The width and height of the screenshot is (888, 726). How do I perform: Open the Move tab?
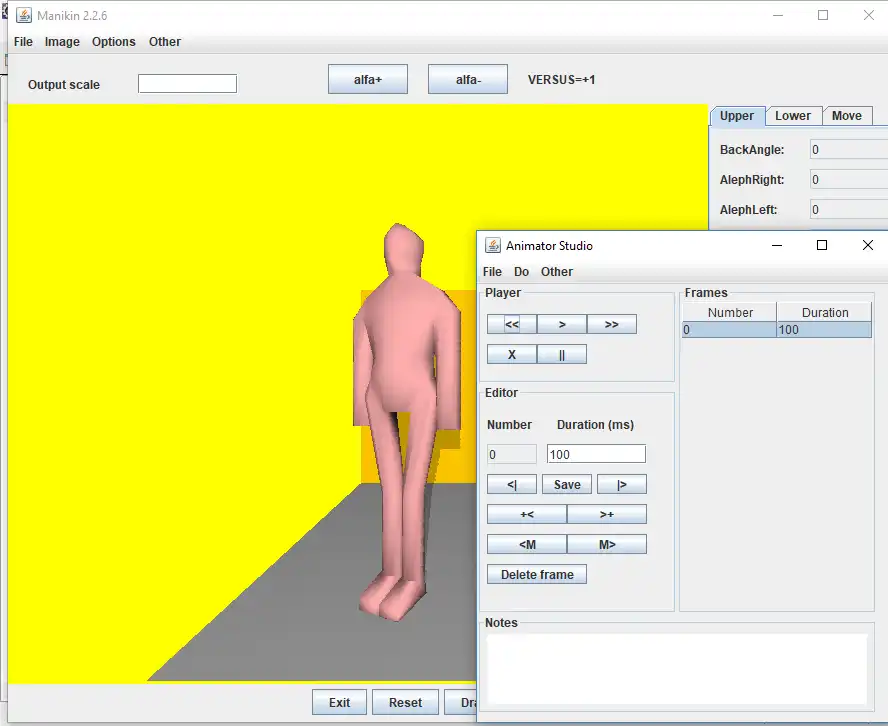click(x=846, y=116)
